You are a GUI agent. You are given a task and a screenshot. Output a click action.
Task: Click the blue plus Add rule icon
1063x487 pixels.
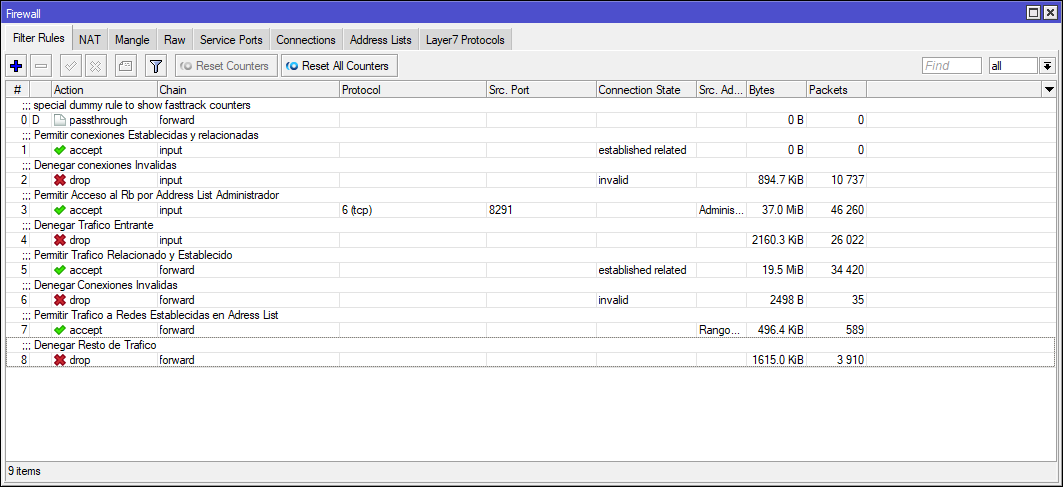click(16, 66)
